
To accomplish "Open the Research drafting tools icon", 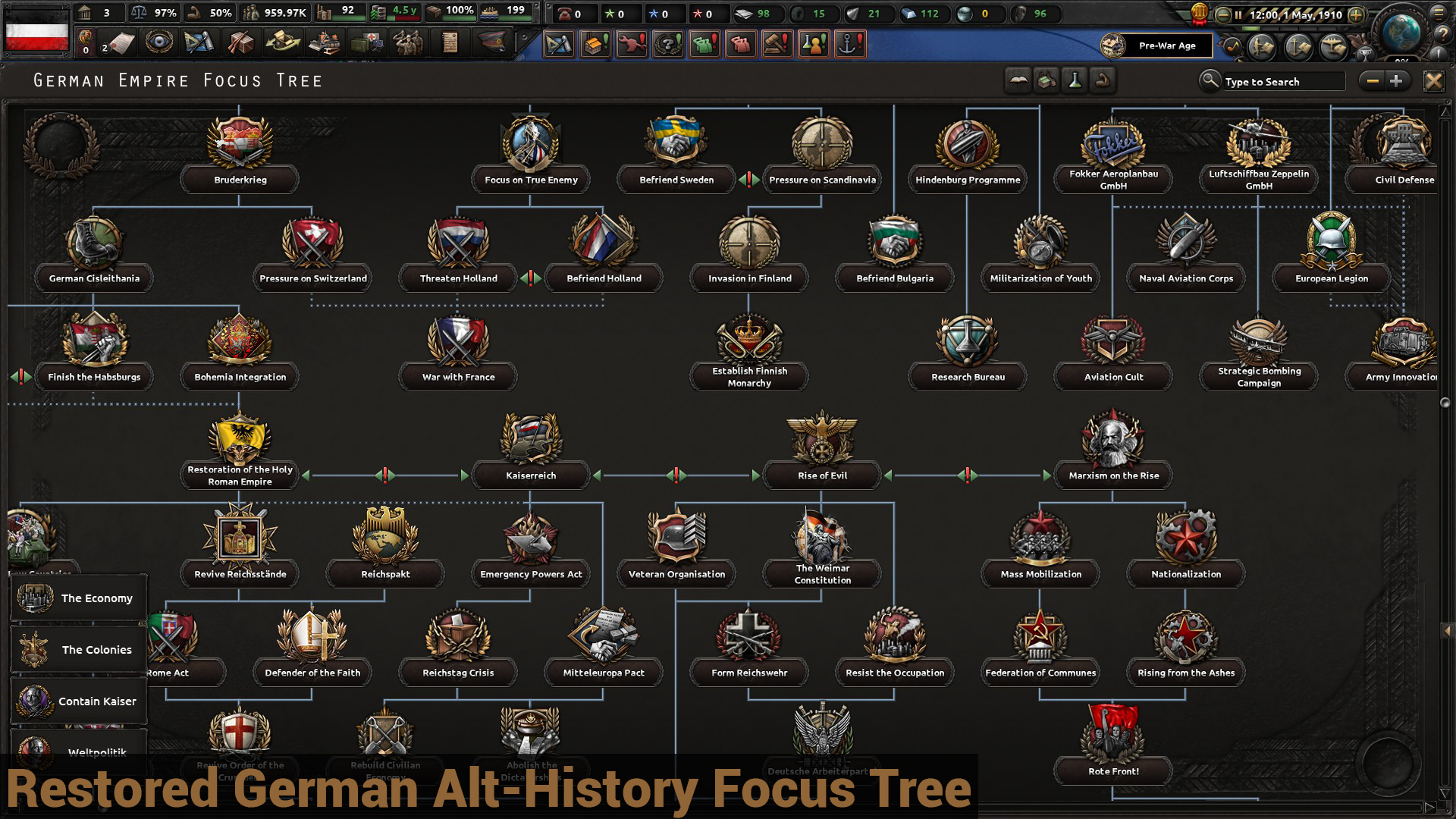I will click(199, 42).
